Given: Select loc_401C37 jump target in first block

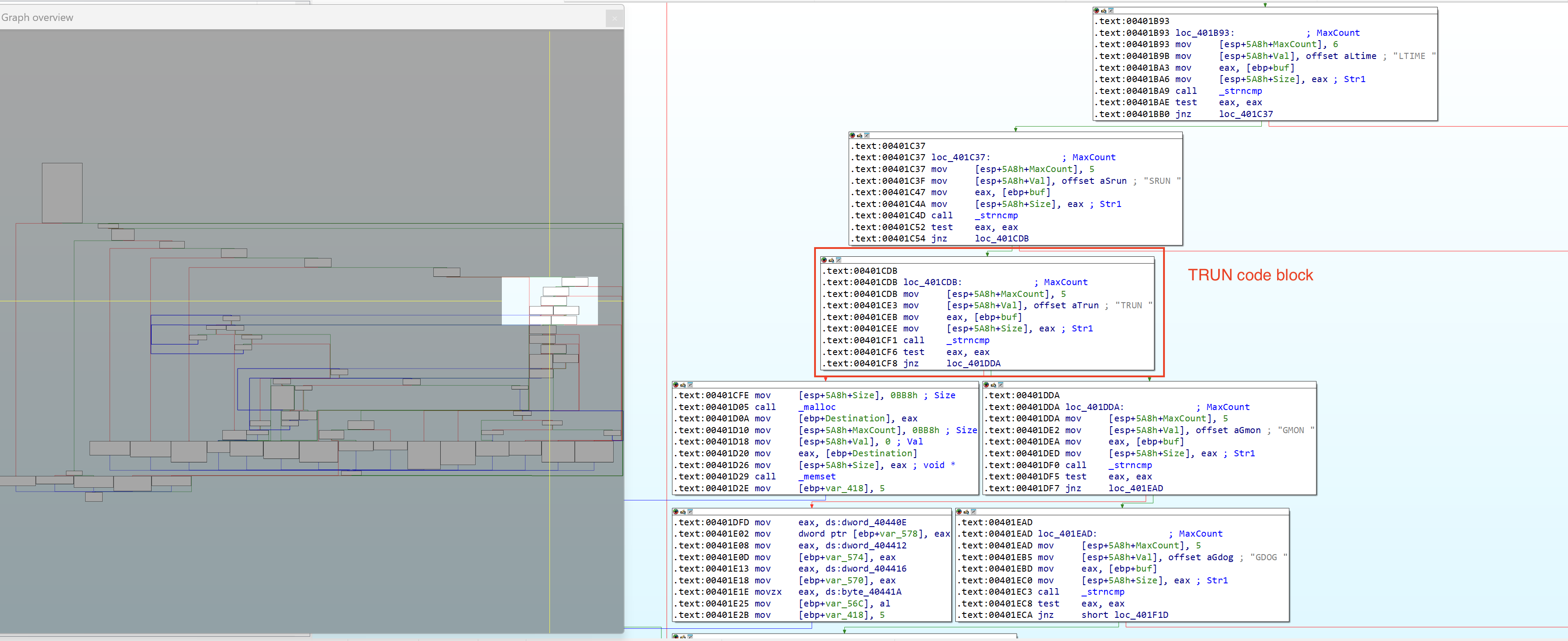Looking at the screenshot, I should tap(1245, 114).
